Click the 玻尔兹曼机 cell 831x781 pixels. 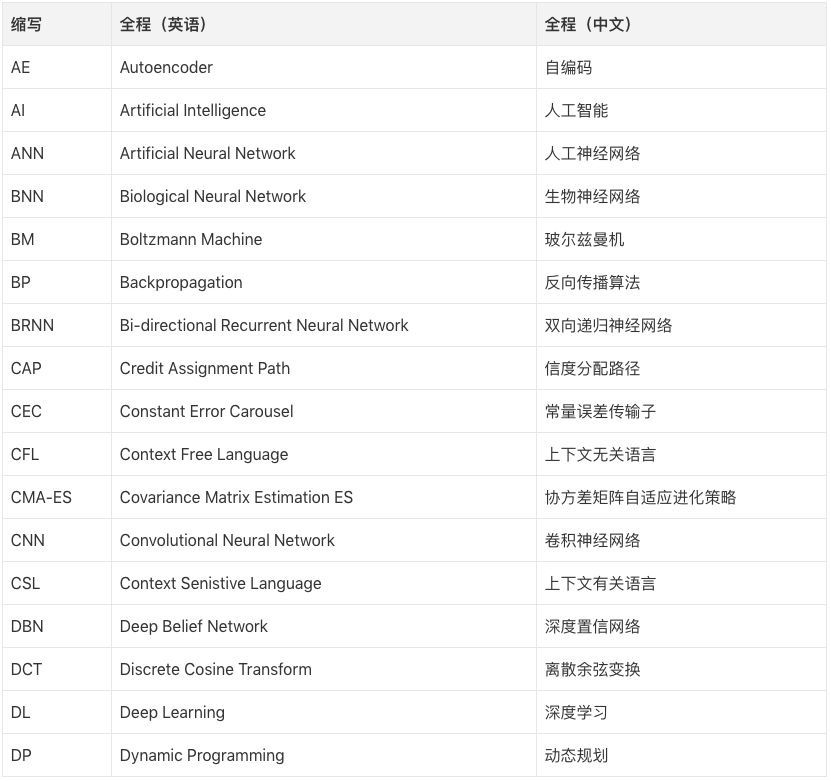click(x=681, y=239)
